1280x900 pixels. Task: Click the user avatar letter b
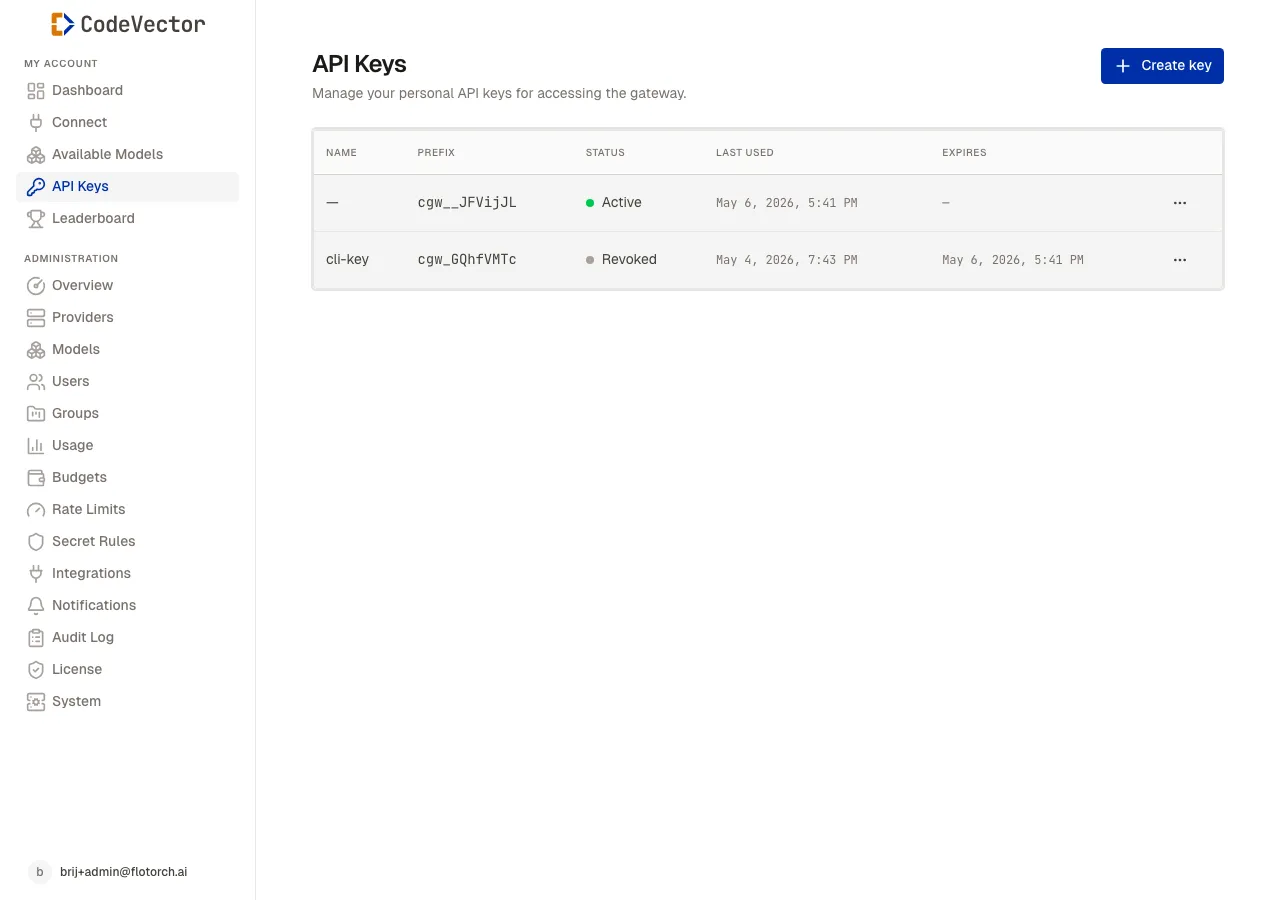[39, 872]
